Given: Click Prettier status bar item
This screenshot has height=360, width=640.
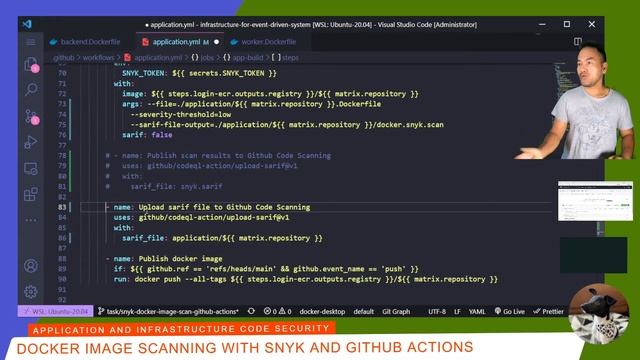Looking at the screenshot, I should pos(549,311).
